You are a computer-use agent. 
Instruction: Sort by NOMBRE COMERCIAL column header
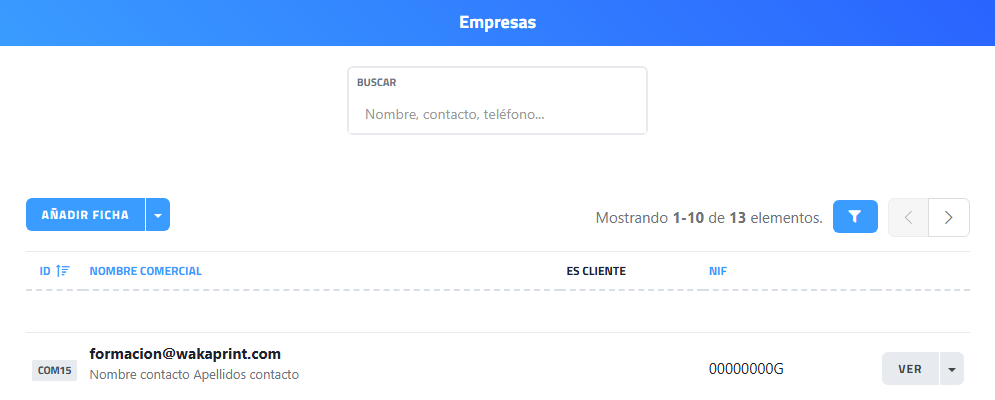point(145,271)
